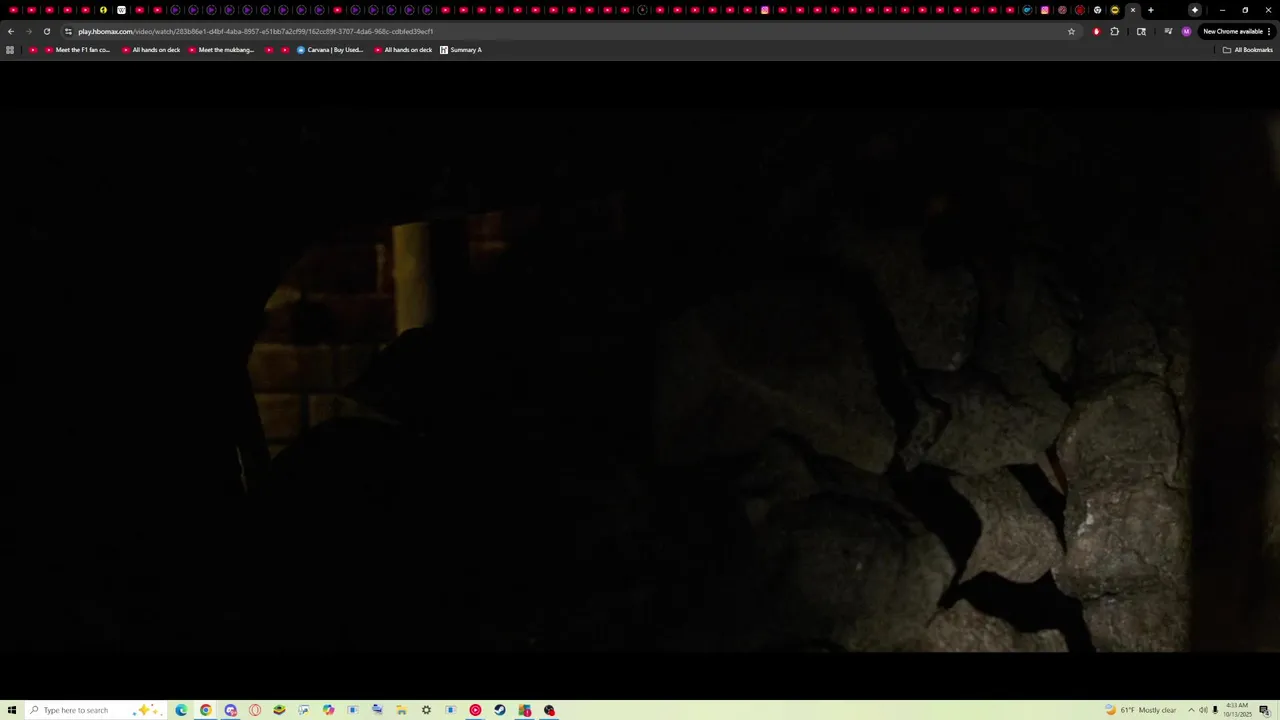Open the clock showing 4:33 AM
The width and height of the screenshot is (1280, 720).
coord(1238,710)
